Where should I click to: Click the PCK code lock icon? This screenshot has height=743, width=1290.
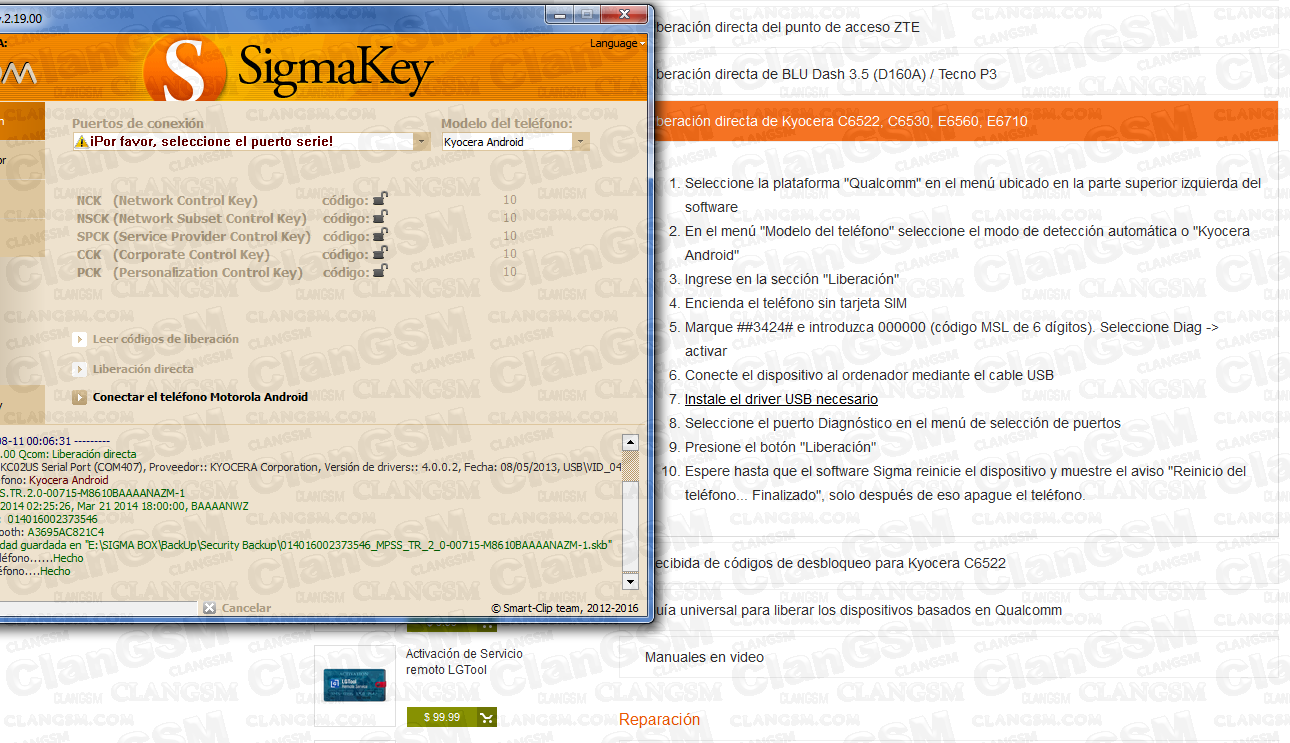pos(381,271)
